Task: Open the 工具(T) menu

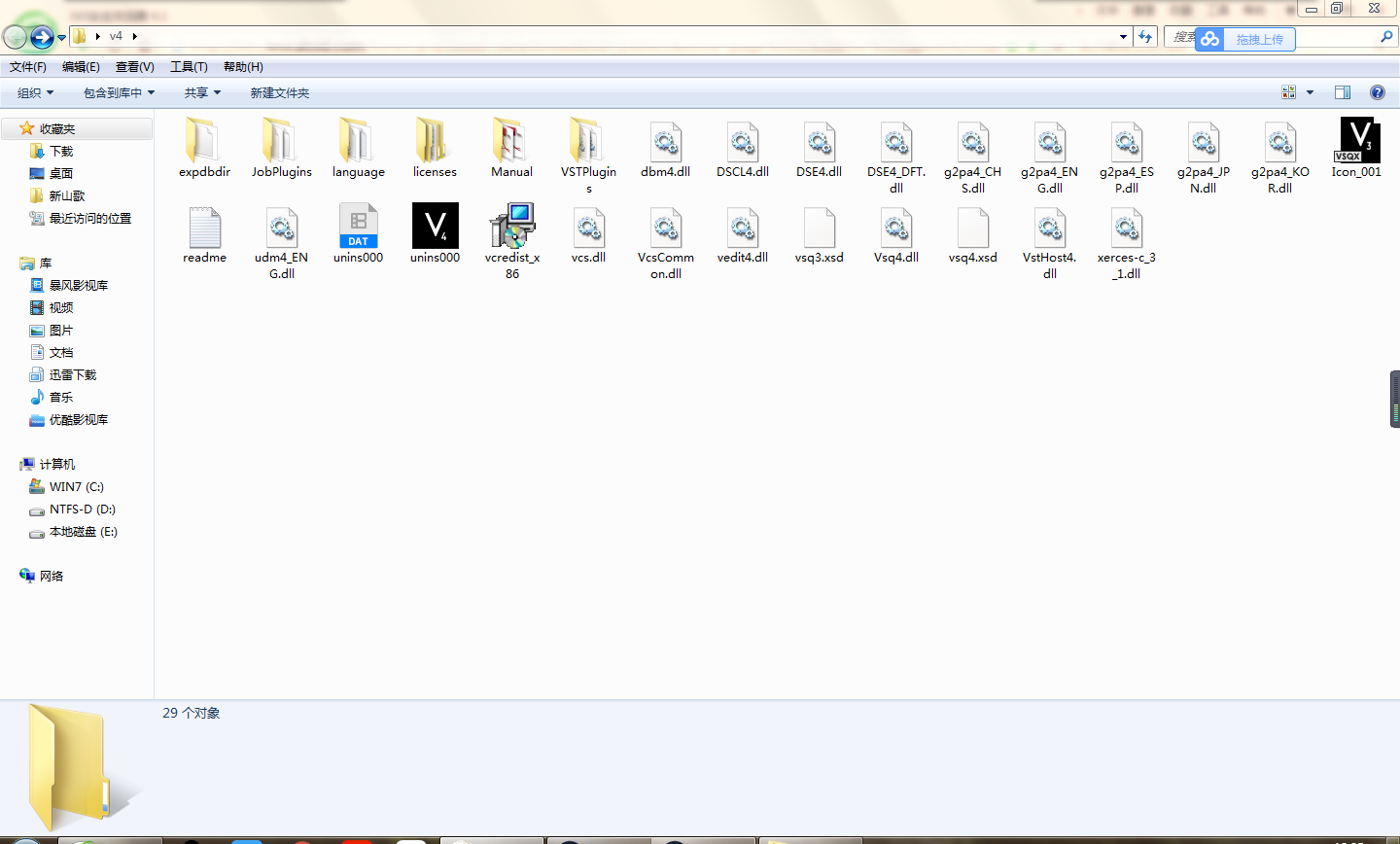Action: coord(189,67)
